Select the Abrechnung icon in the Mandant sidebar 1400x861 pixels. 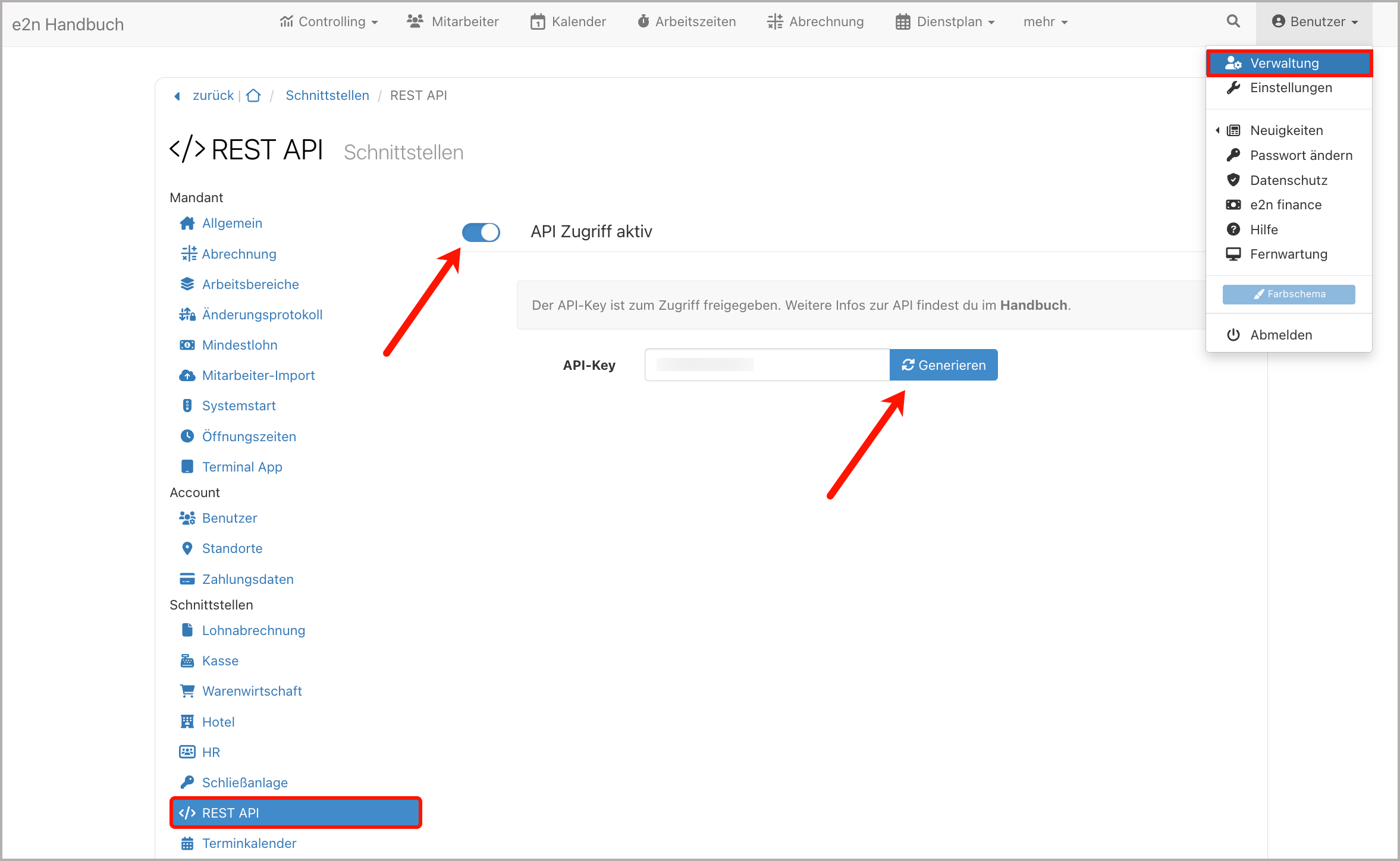[x=188, y=254]
